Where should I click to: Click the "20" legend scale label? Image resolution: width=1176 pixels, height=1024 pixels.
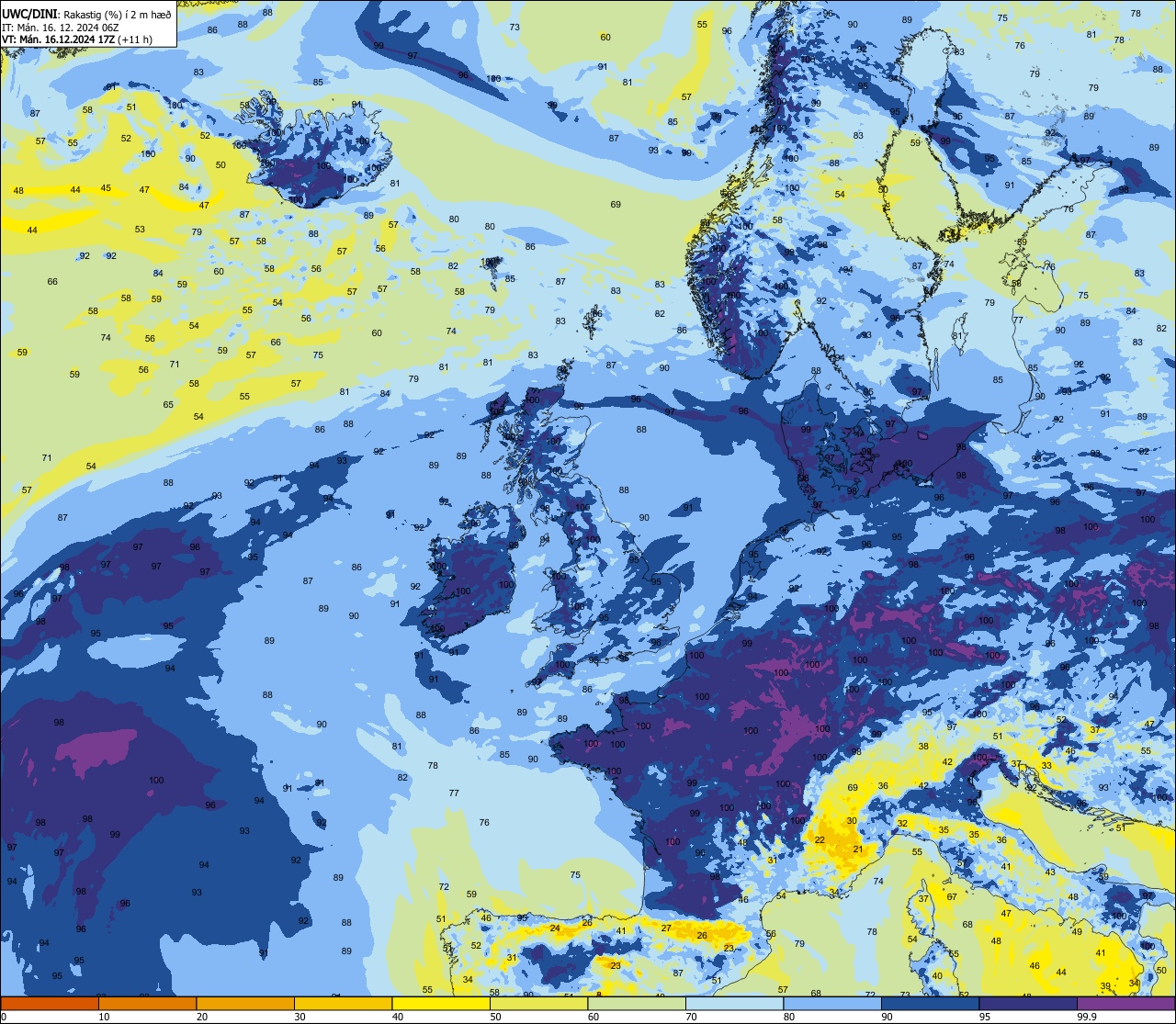202,1017
